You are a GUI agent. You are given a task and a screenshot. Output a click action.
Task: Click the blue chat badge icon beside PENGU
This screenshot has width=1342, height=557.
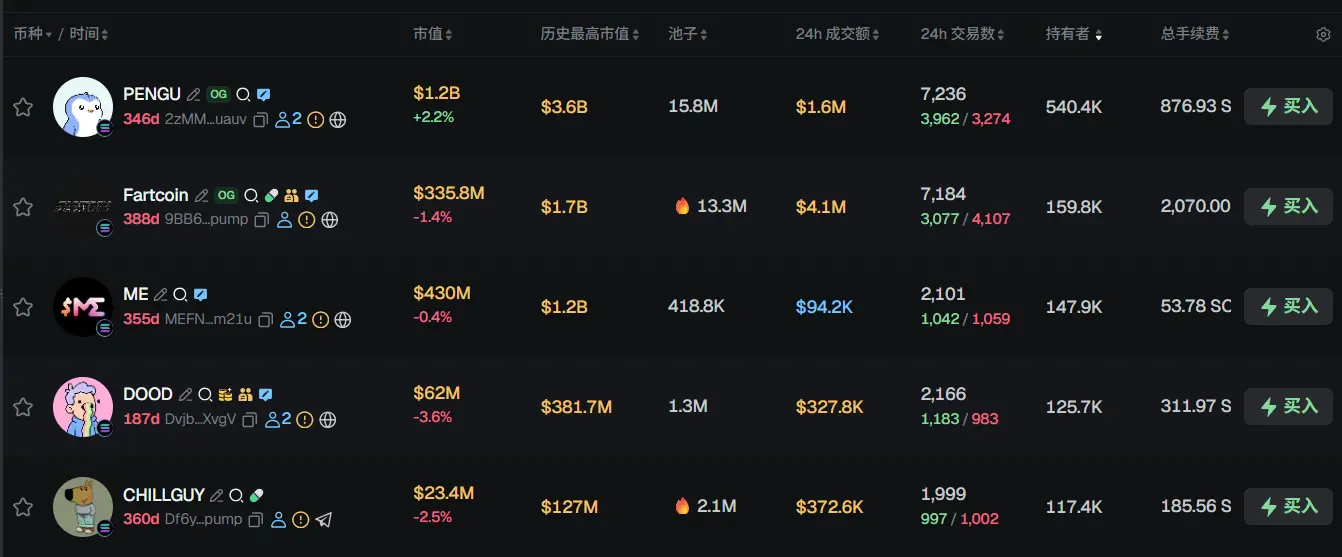(x=263, y=95)
